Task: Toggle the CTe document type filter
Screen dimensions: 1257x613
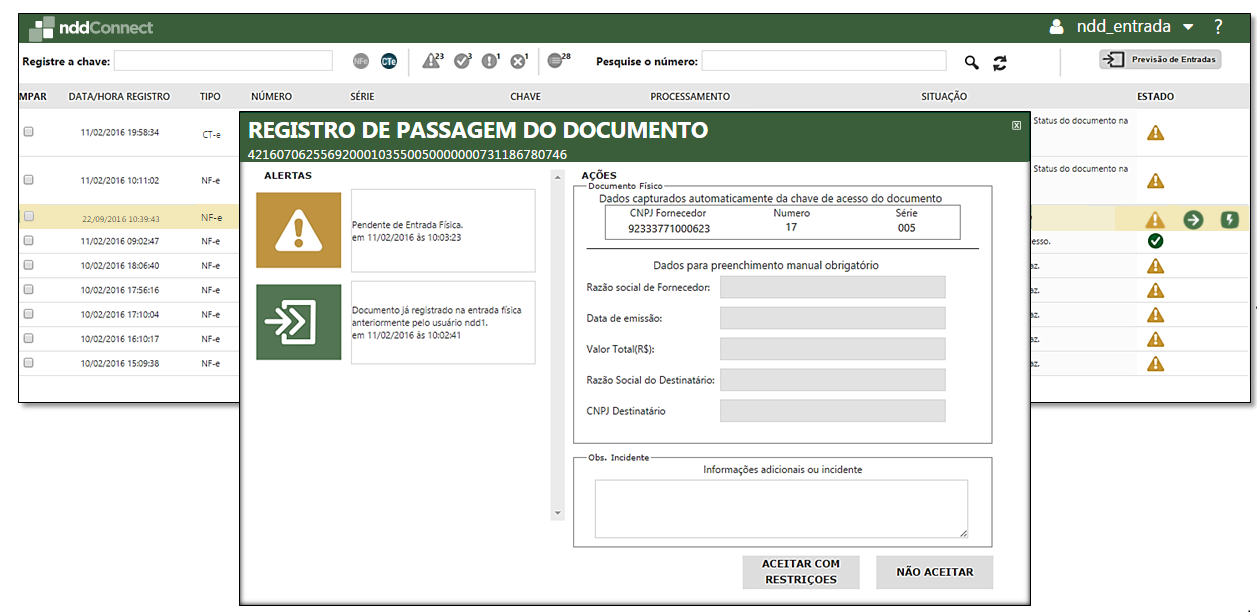Action: coord(389,62)
